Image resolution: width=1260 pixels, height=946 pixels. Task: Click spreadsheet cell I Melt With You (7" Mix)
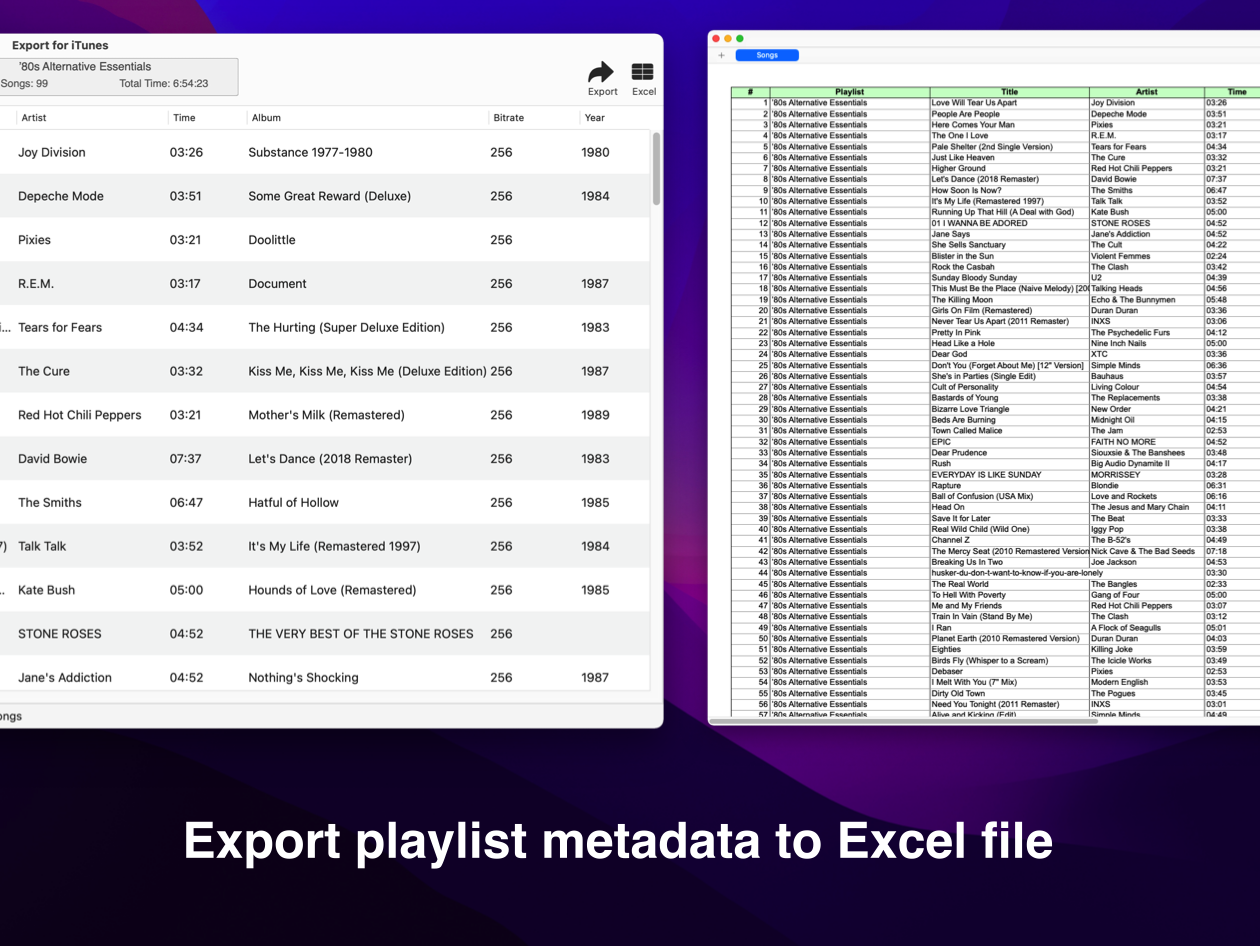(x=1009, y=682)
